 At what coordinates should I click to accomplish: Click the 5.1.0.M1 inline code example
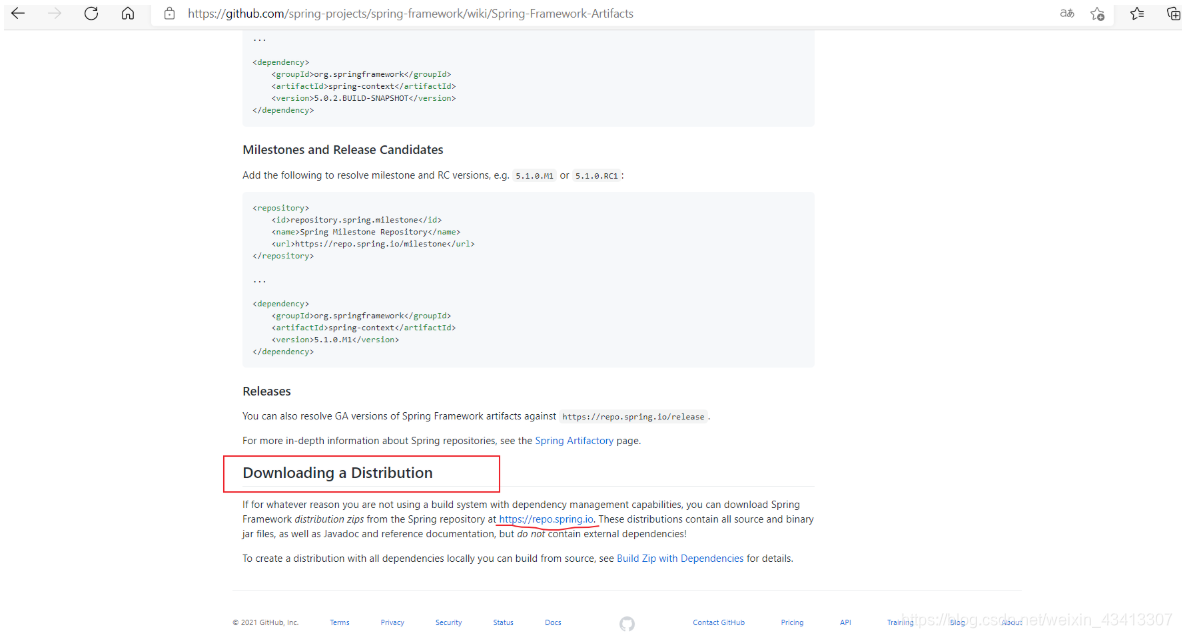[x=534, y=176]
